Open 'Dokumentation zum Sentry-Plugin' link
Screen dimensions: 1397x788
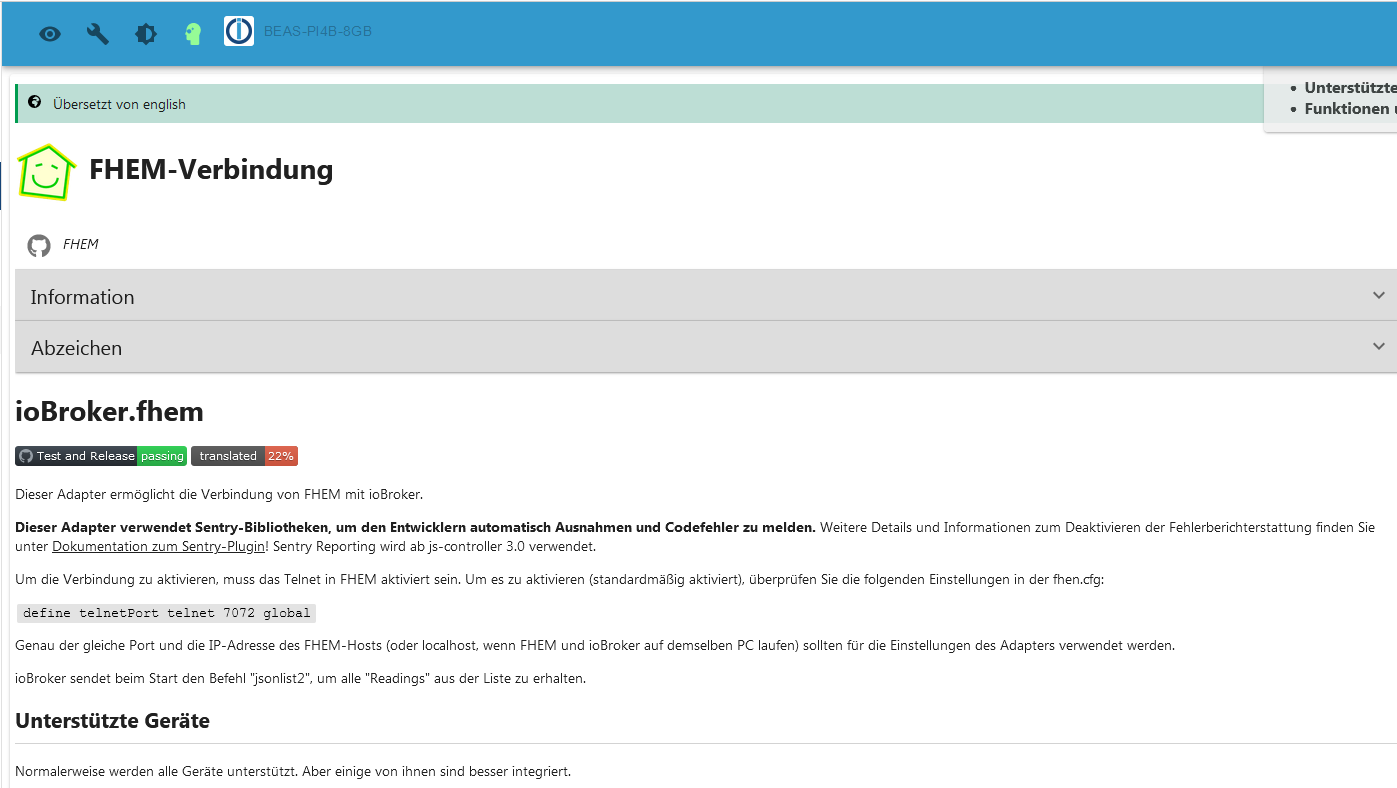[x=158, y=546]
